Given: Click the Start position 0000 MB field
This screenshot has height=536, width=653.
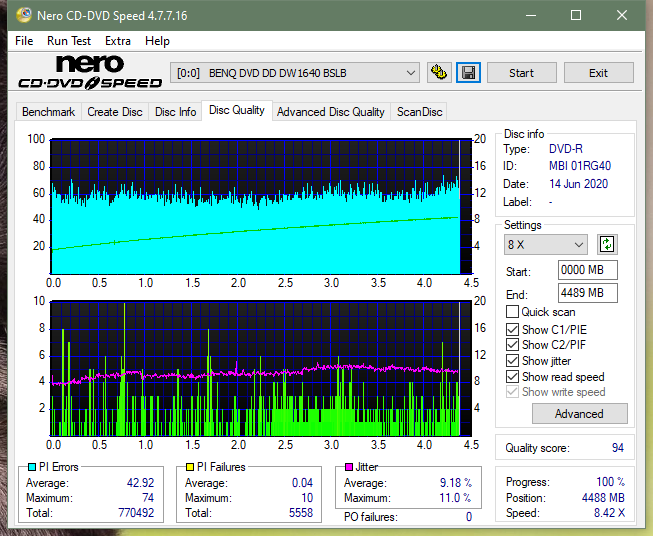Looking at the screenshot, I should pos(587,270).
